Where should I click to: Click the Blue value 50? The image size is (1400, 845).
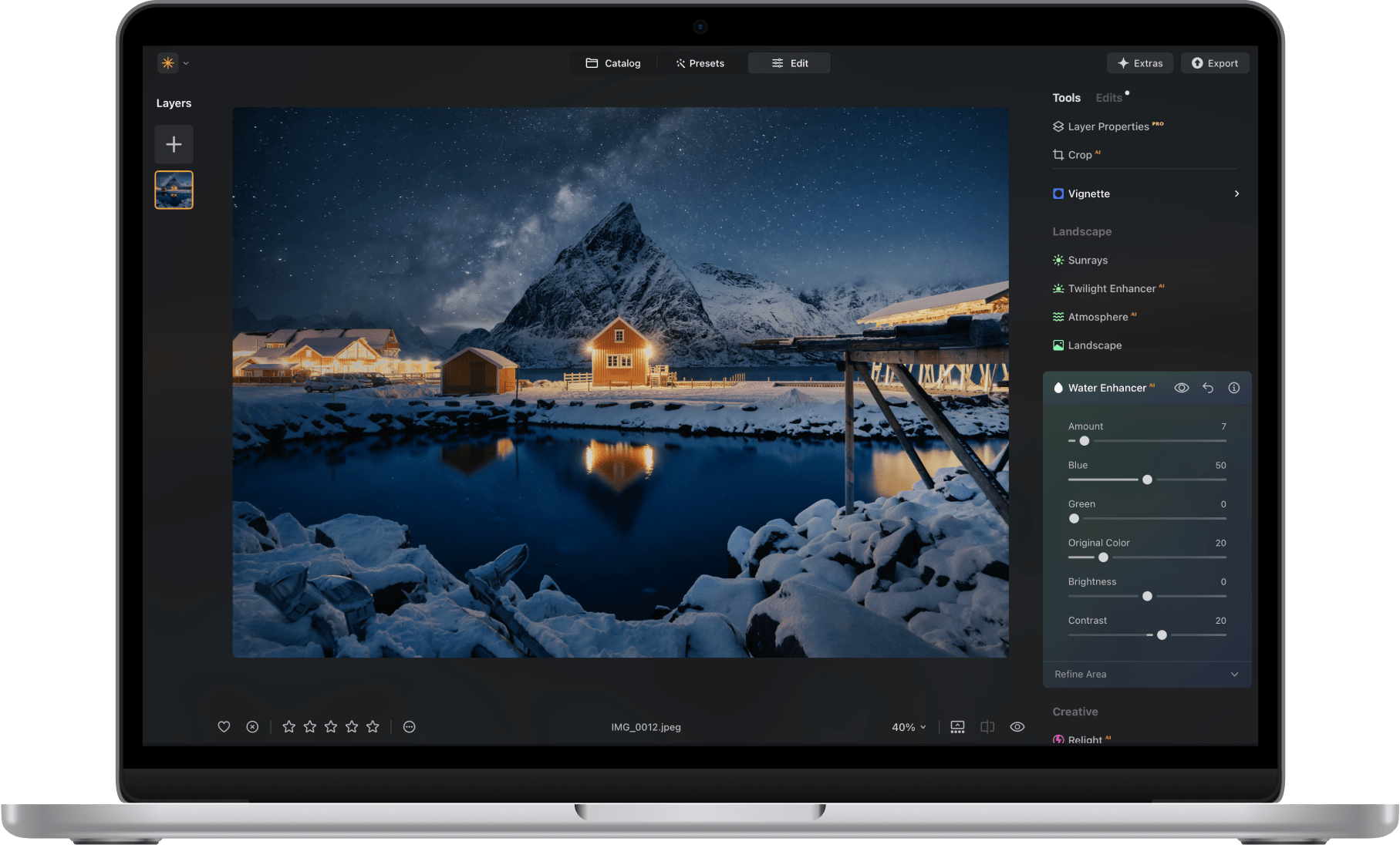click(x=1220, y=466)
